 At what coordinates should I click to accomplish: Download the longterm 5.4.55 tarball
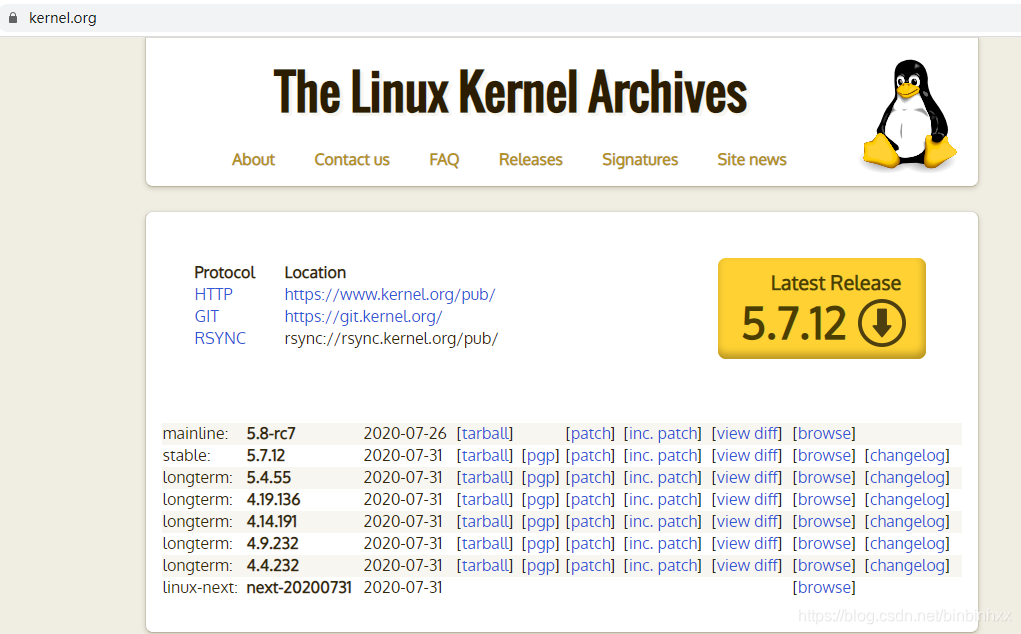point(485,478)
